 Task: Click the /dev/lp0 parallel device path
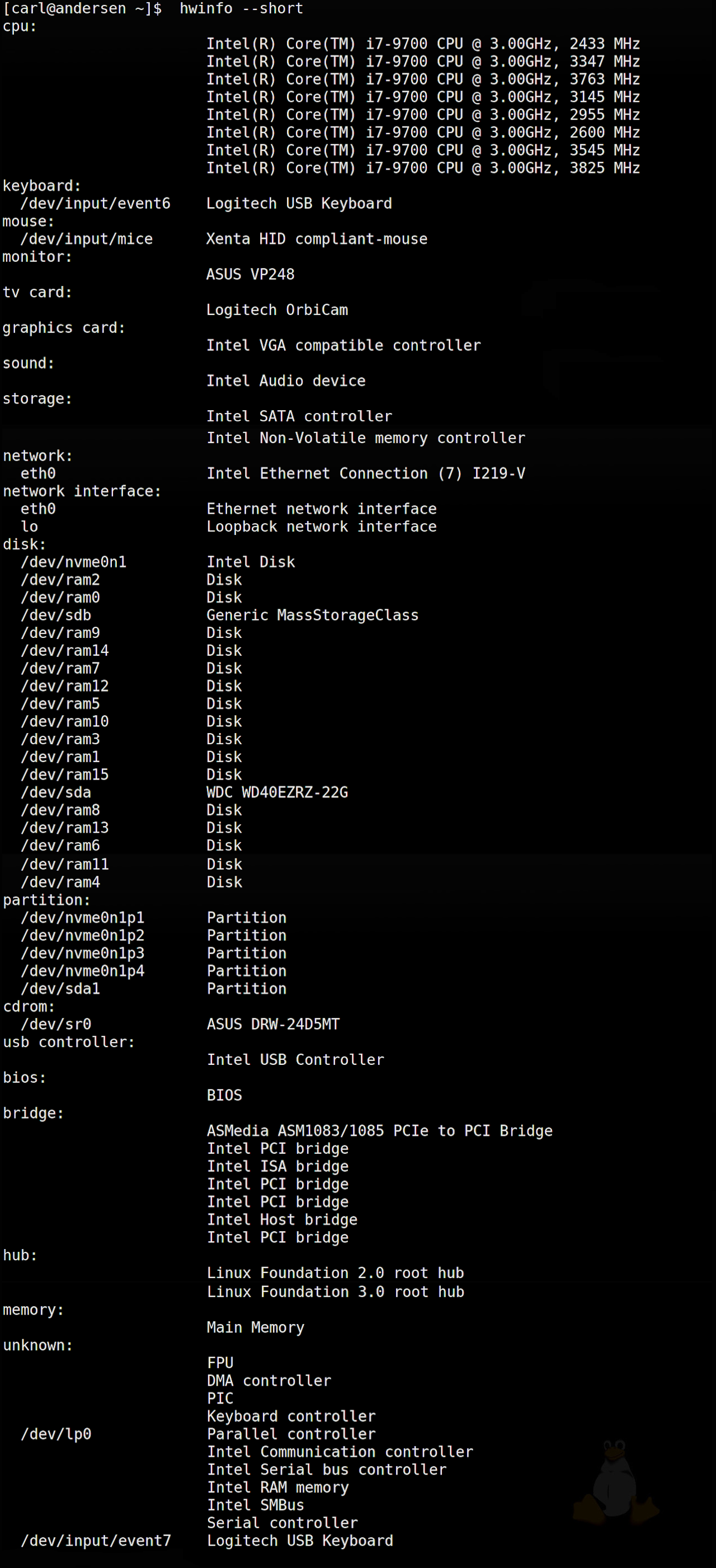point(56,1434)
